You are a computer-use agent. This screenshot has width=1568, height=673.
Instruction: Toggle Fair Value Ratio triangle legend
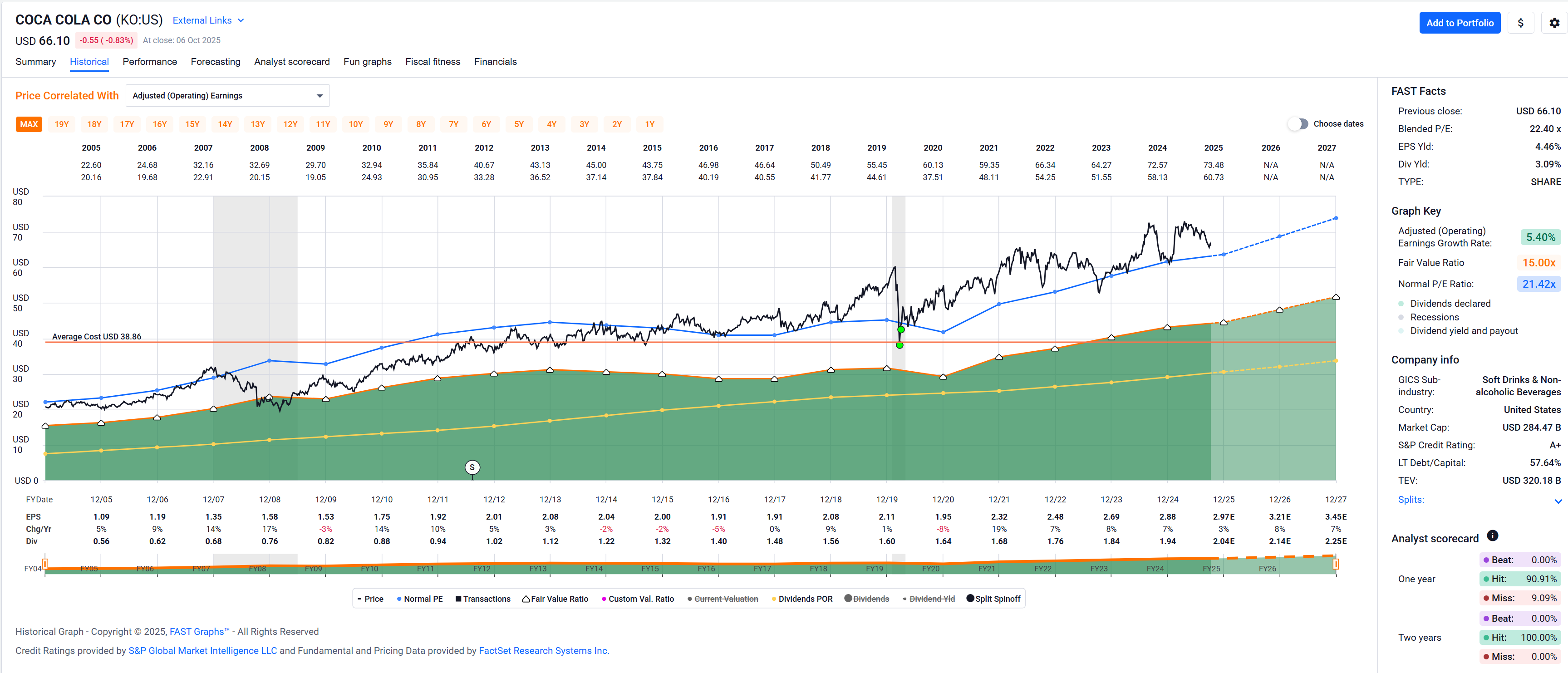tap(526, 599)
